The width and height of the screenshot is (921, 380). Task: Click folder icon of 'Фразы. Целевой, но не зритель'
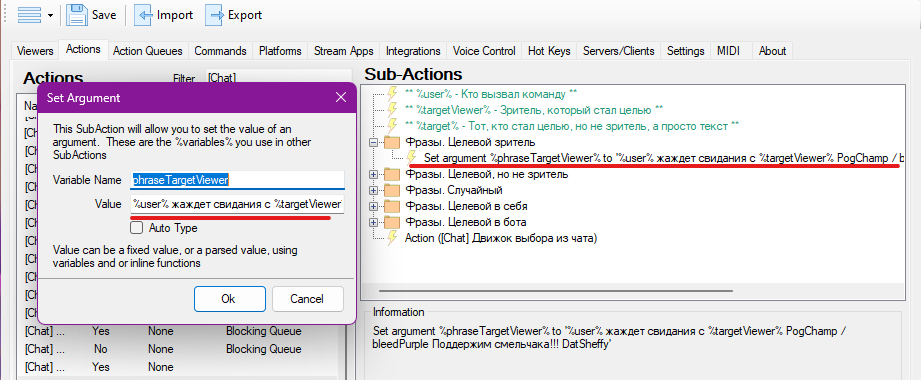(392, 174)
